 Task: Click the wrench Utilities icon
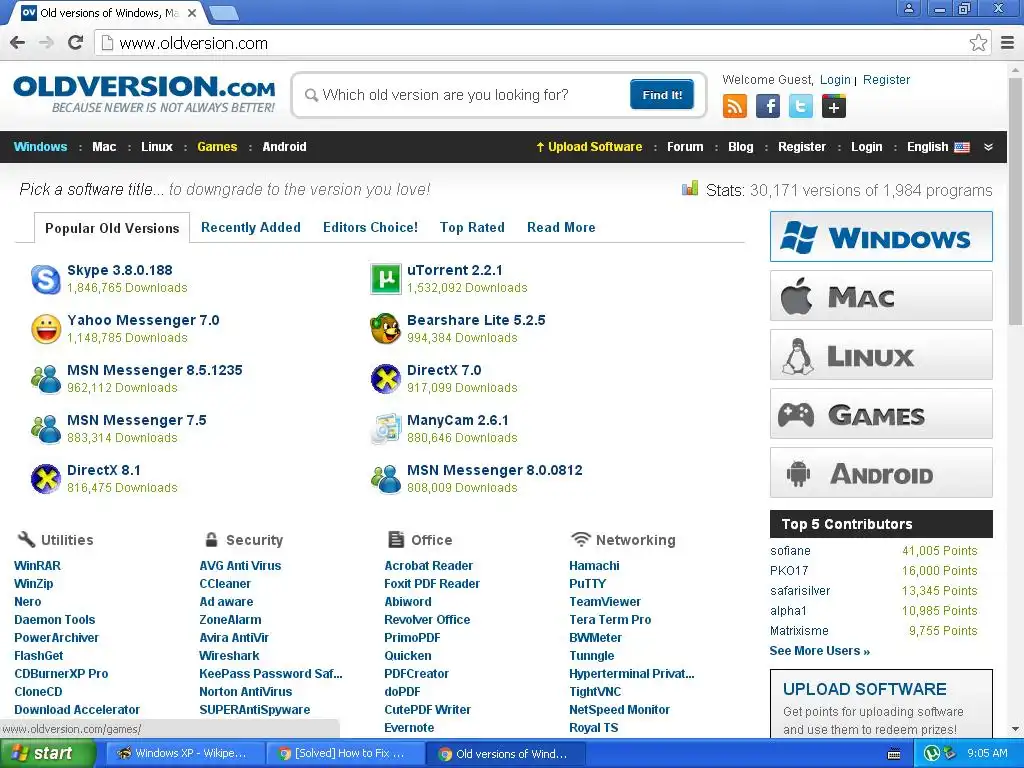pos(26,539)
